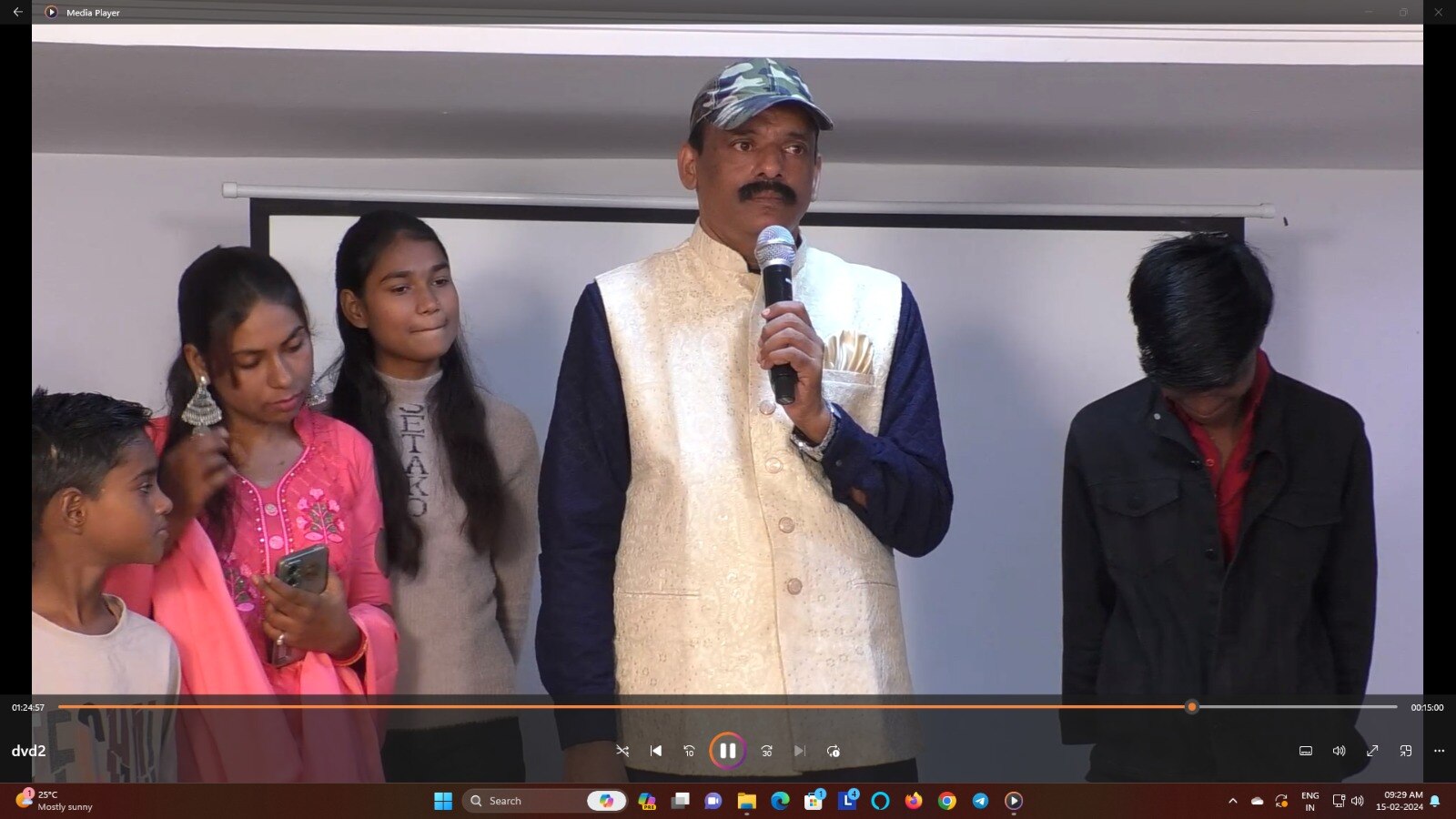Jump to the next track
Image resolution: width=1456 pixels, height=819 pixels.
(799, 751)
